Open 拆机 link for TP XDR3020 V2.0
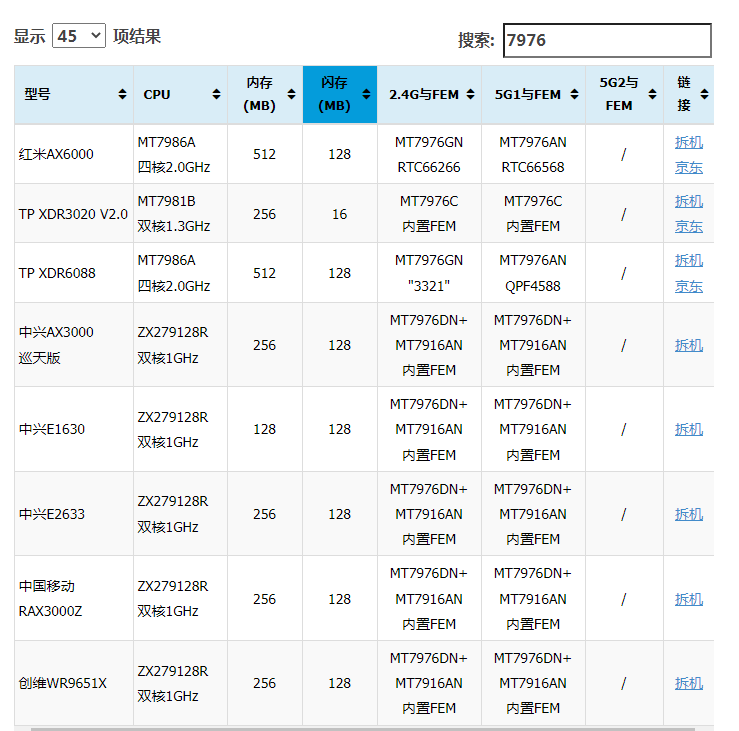Screen dimensions: 739x731 [x=689, y=201]
